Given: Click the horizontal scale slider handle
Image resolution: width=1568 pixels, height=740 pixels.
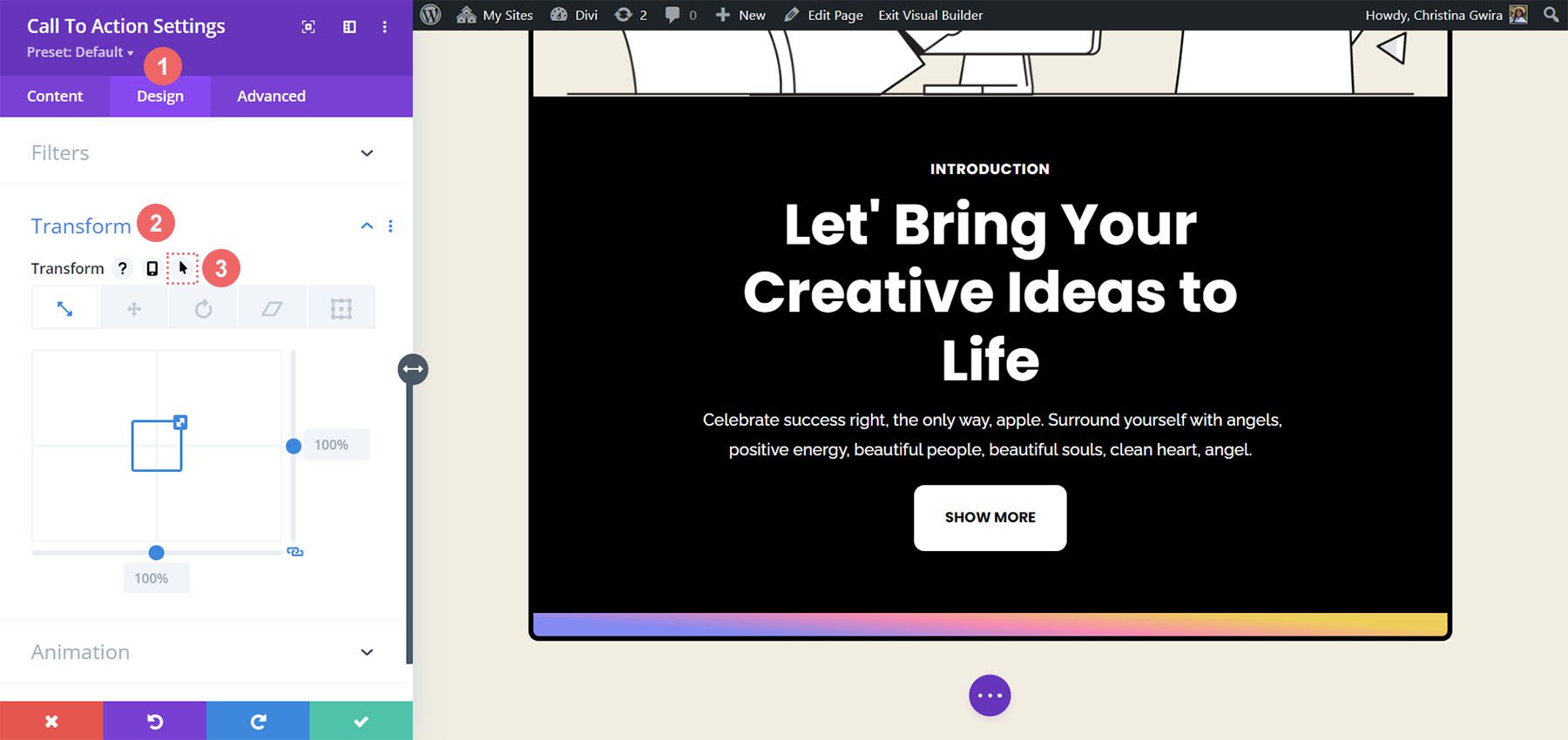Looking at the screenshot, I should coord(157,553).
